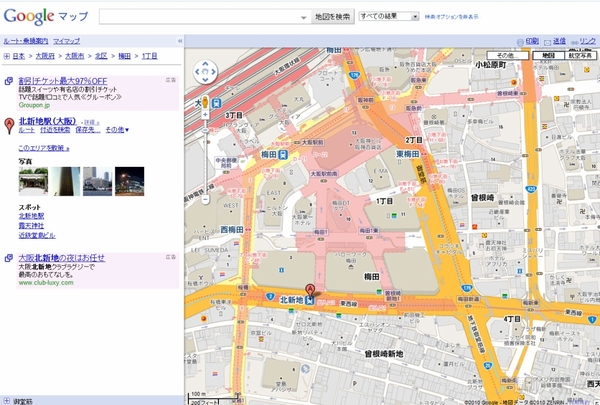Viewport: 600px width, 405px height.
Task: Click the envelope icon for 送信
Action: [548, 42]
